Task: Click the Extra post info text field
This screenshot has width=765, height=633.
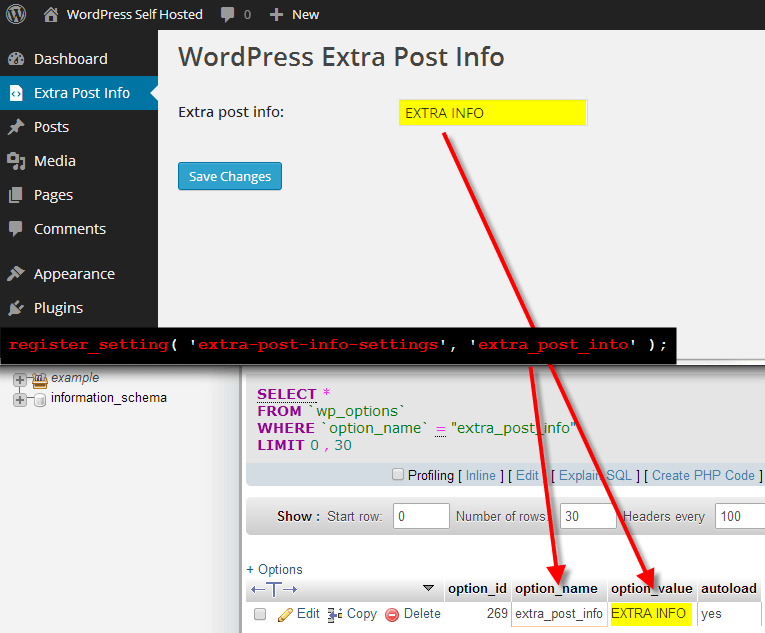Action: tap(493, 113)
